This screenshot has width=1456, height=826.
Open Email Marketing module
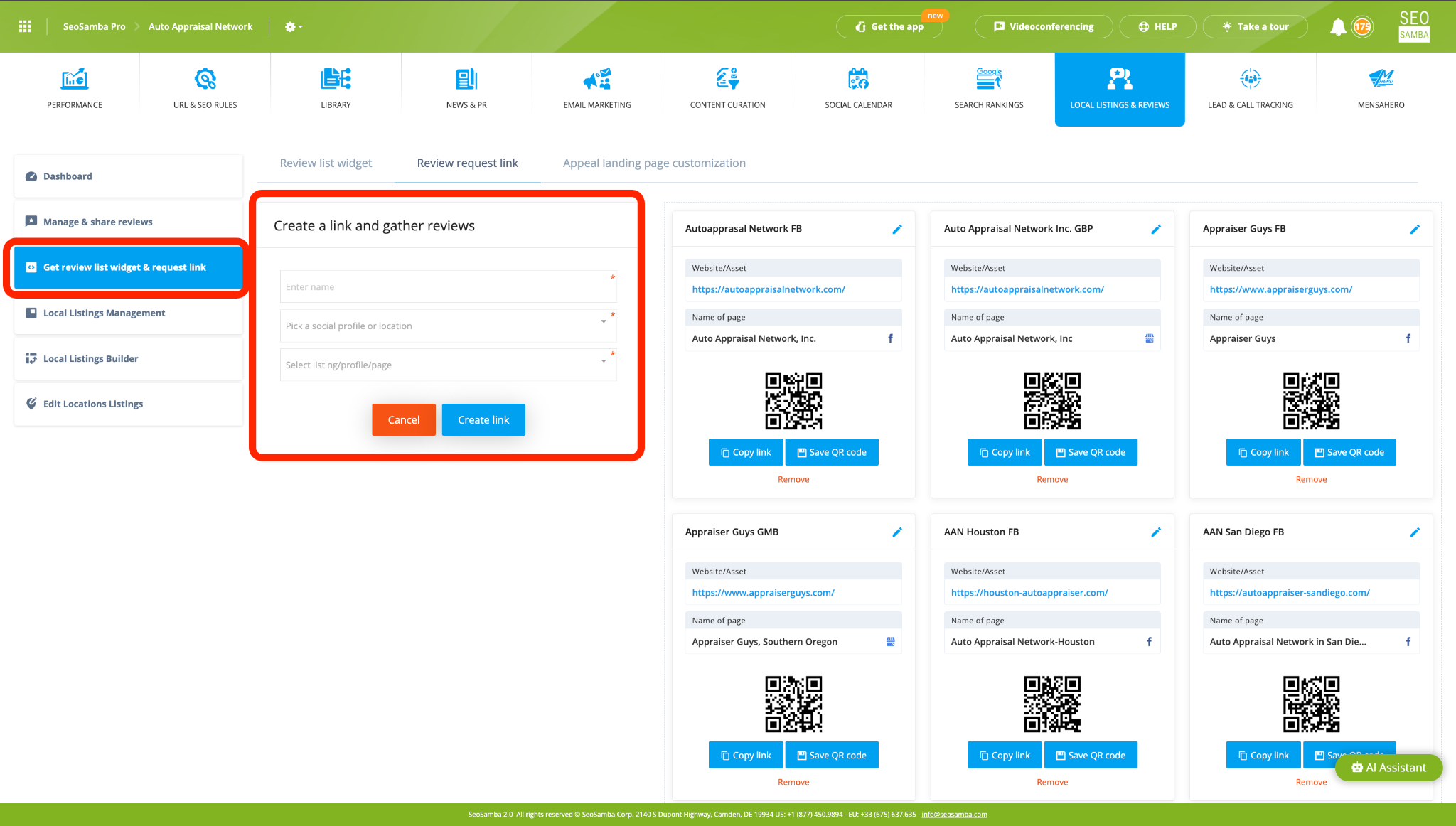point(597,89)
